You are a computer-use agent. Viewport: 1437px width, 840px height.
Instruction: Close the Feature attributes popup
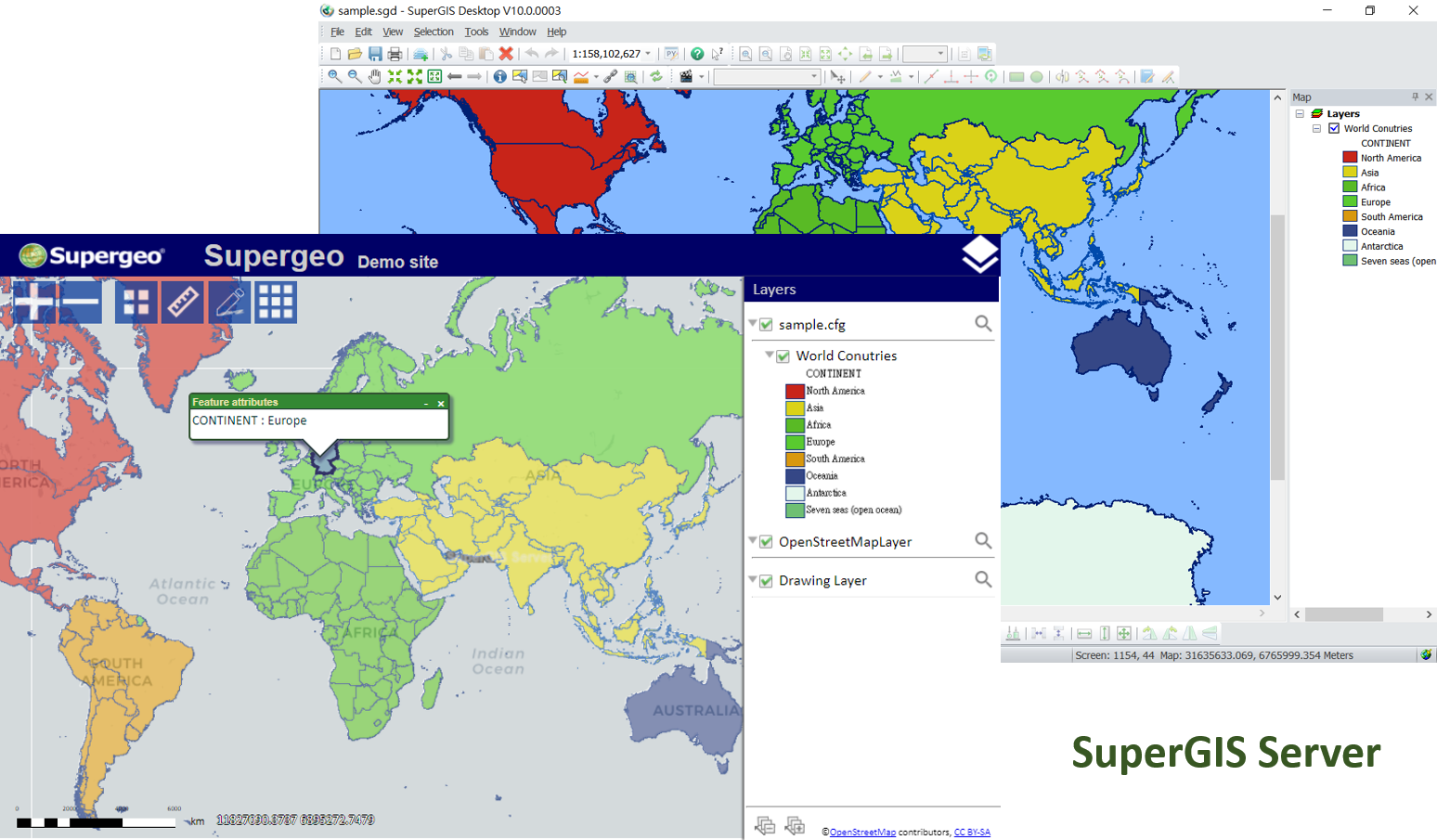pos(441,403)
